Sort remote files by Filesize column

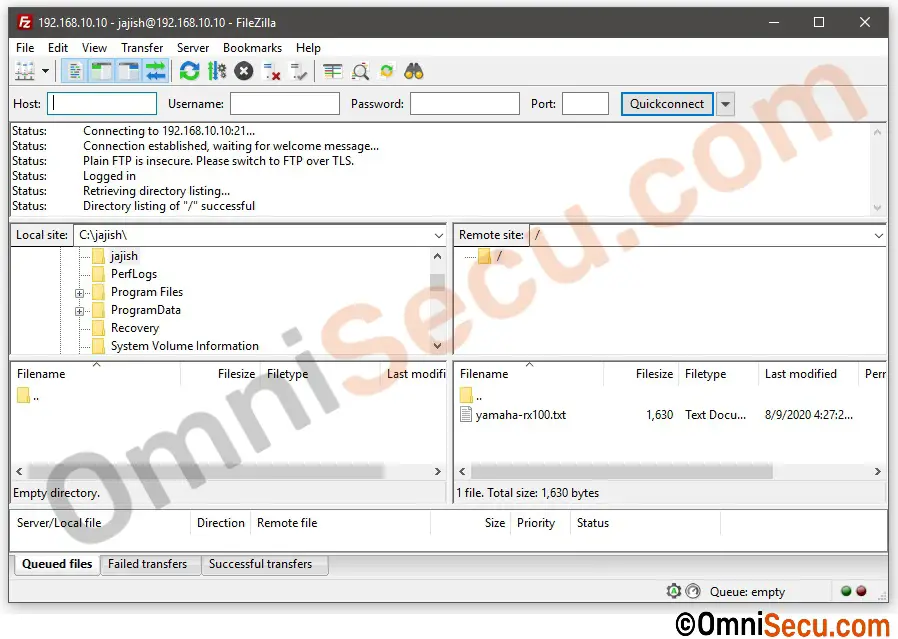click(x=641, y=374)
